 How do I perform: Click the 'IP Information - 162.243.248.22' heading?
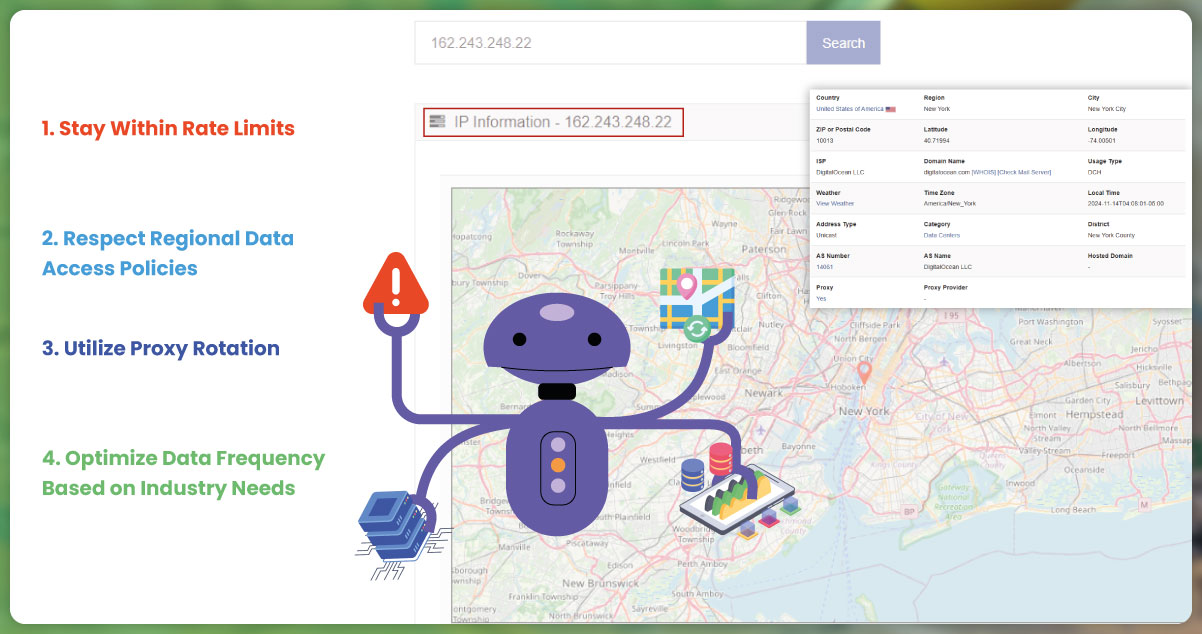(x=562, y=122)
